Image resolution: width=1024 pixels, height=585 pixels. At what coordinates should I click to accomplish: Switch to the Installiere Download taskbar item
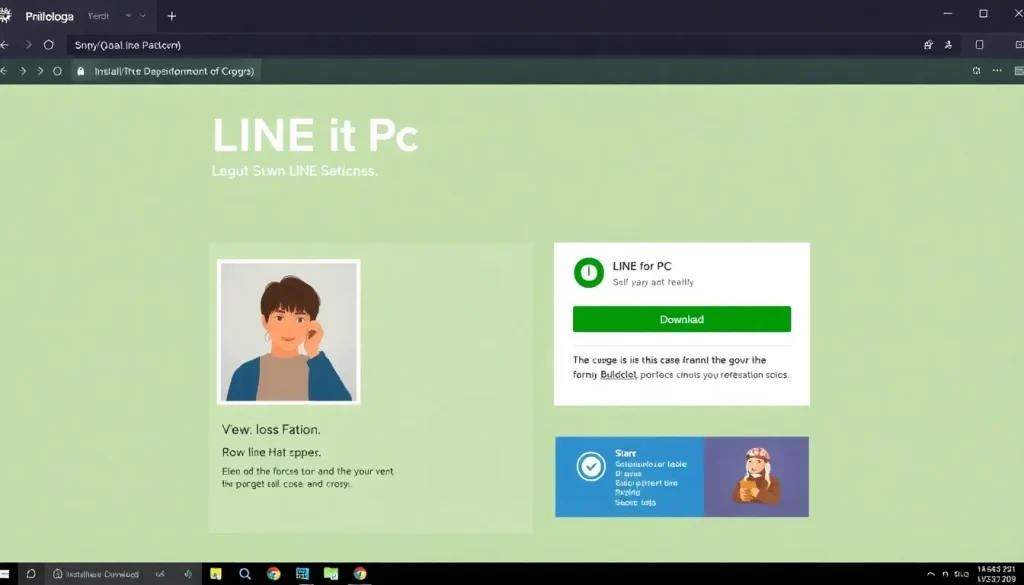coord(95,574)
